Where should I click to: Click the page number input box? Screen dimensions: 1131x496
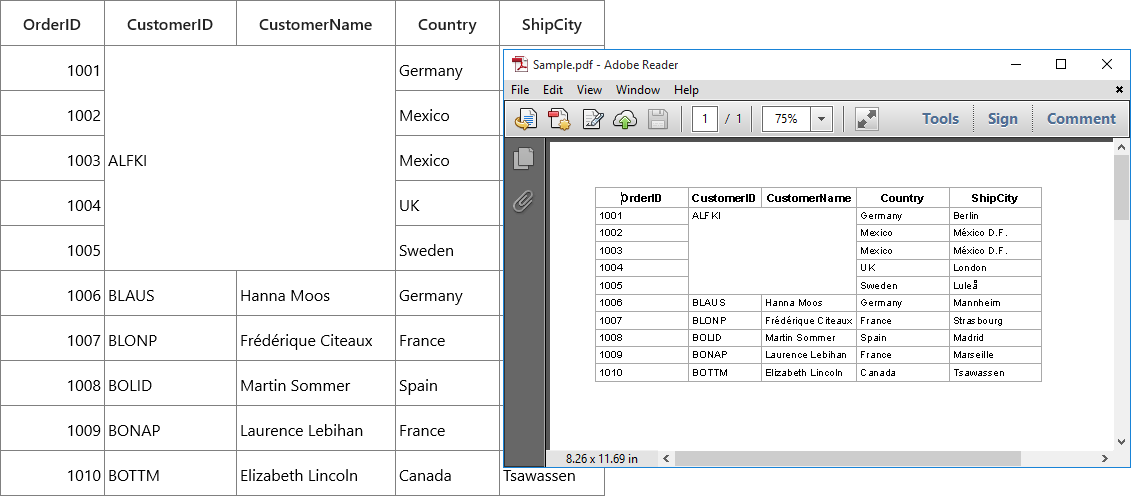coord(705,119)
